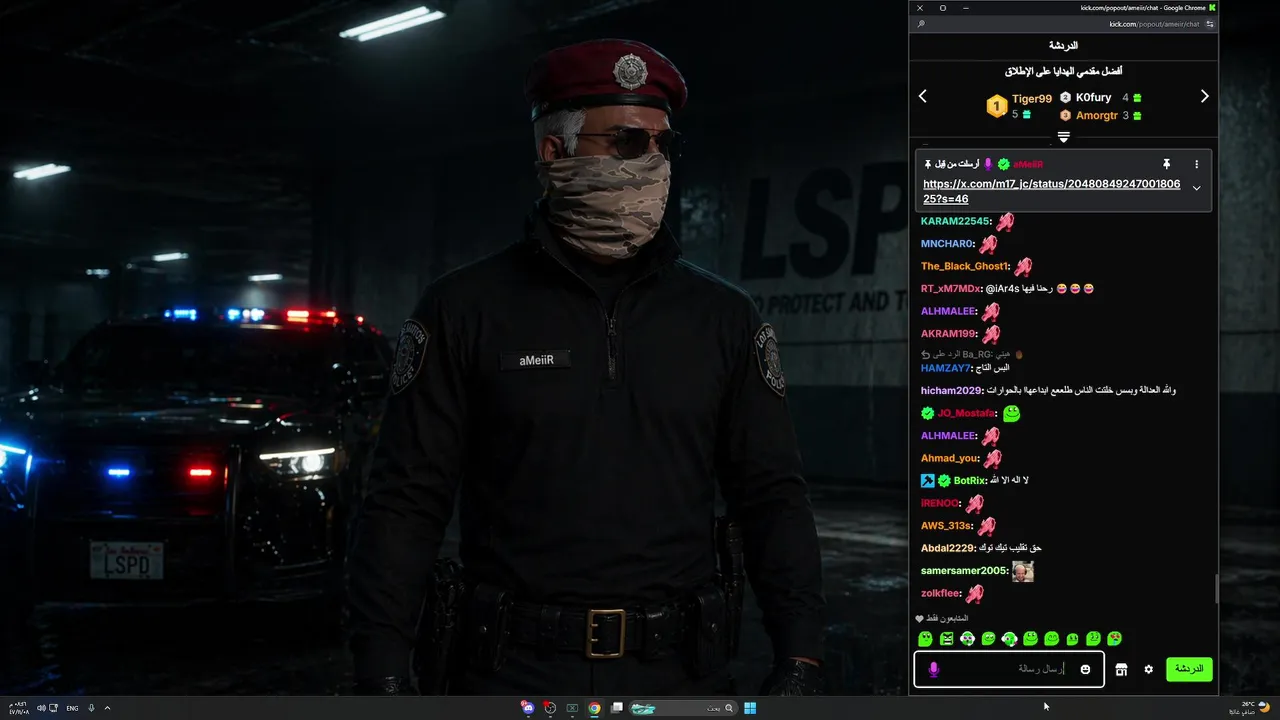Show hidden system tray icons chevron
This screenshot has width=1280, height=720.
(x=108, y=708)
